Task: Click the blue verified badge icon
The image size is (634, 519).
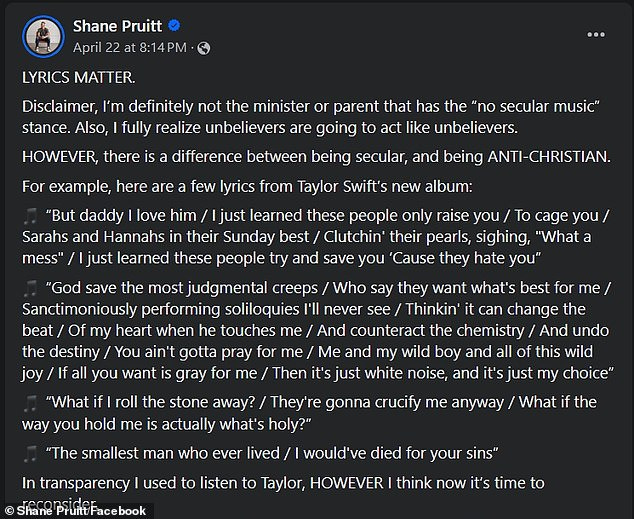Action: (x=174, y=26)
